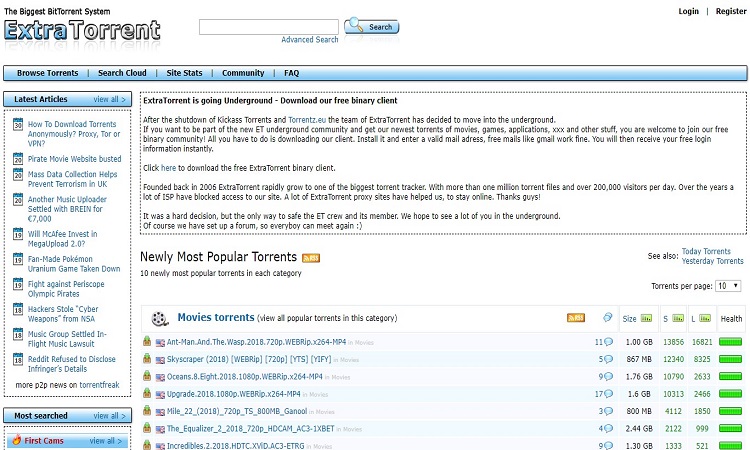Open Advanced Search link

pos(309,40)
